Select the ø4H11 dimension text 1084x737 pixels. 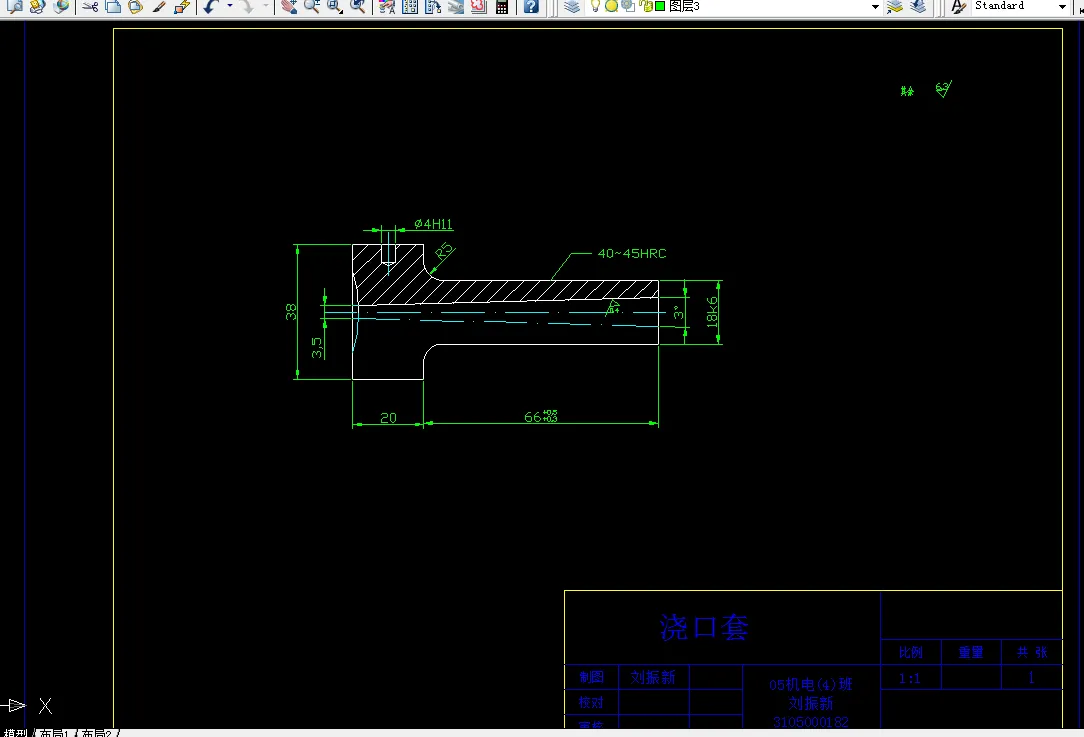tap(433, 224)
